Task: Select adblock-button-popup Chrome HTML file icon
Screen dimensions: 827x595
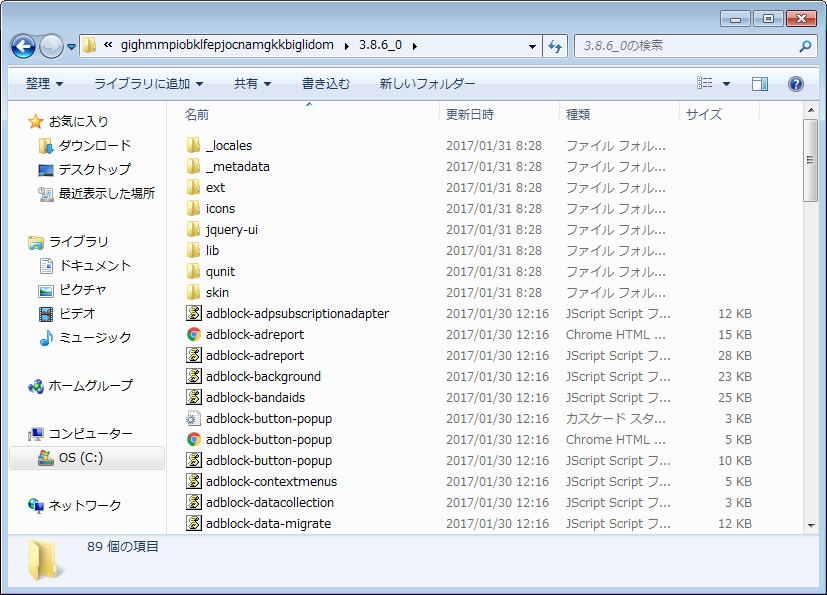Action: [x=194, y=439]
